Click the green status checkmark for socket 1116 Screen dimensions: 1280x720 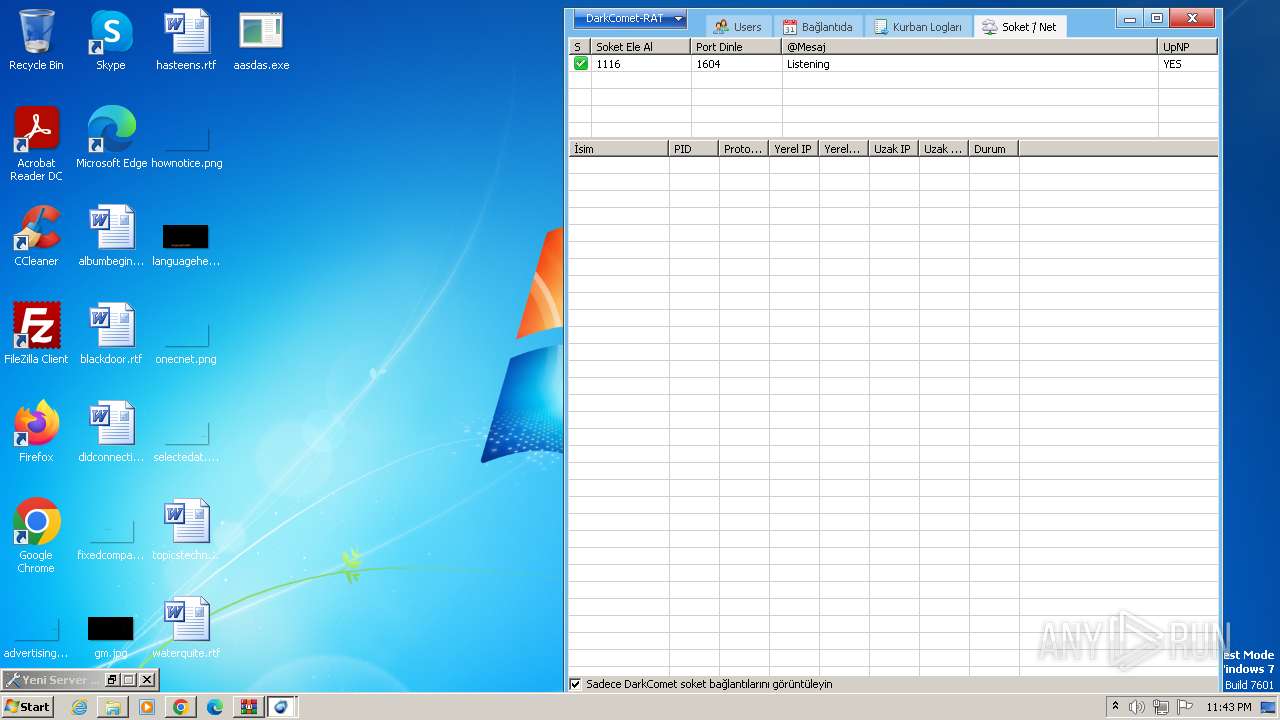coord(580,63)
